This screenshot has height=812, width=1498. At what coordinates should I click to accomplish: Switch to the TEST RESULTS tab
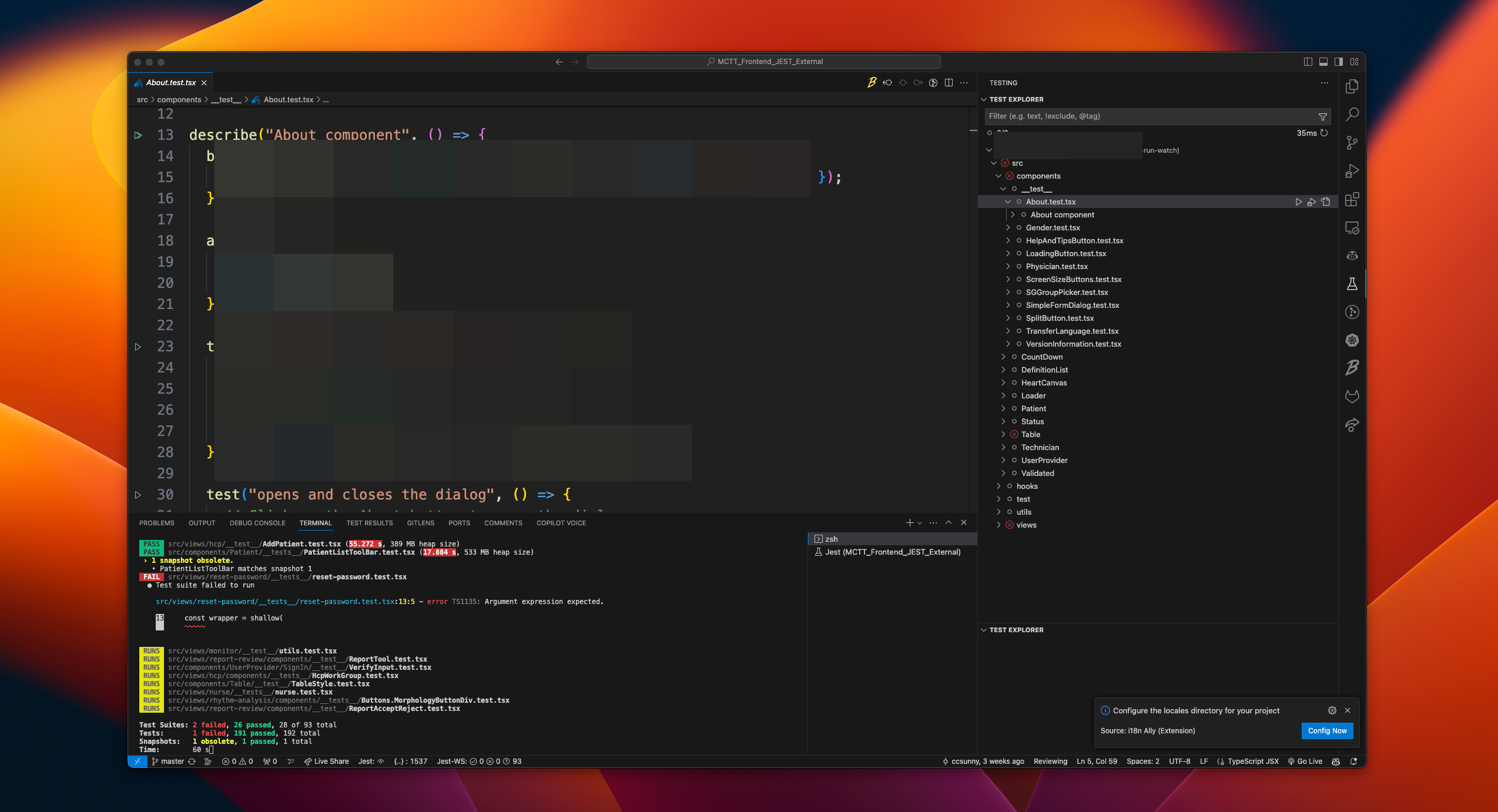pos(369,523)
